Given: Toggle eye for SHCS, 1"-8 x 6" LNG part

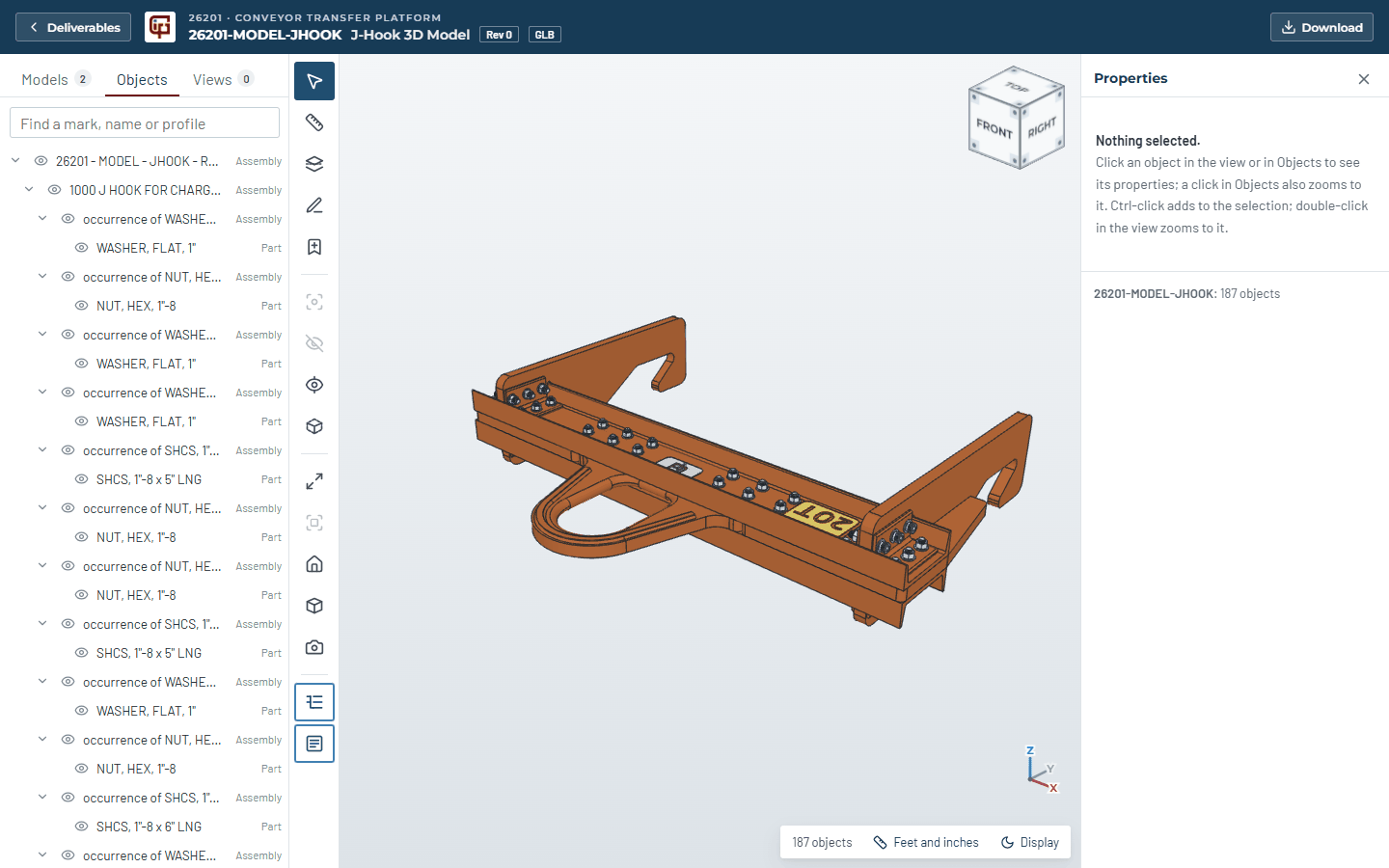Looking at the screenshot, I should click(x=82, y=827).
